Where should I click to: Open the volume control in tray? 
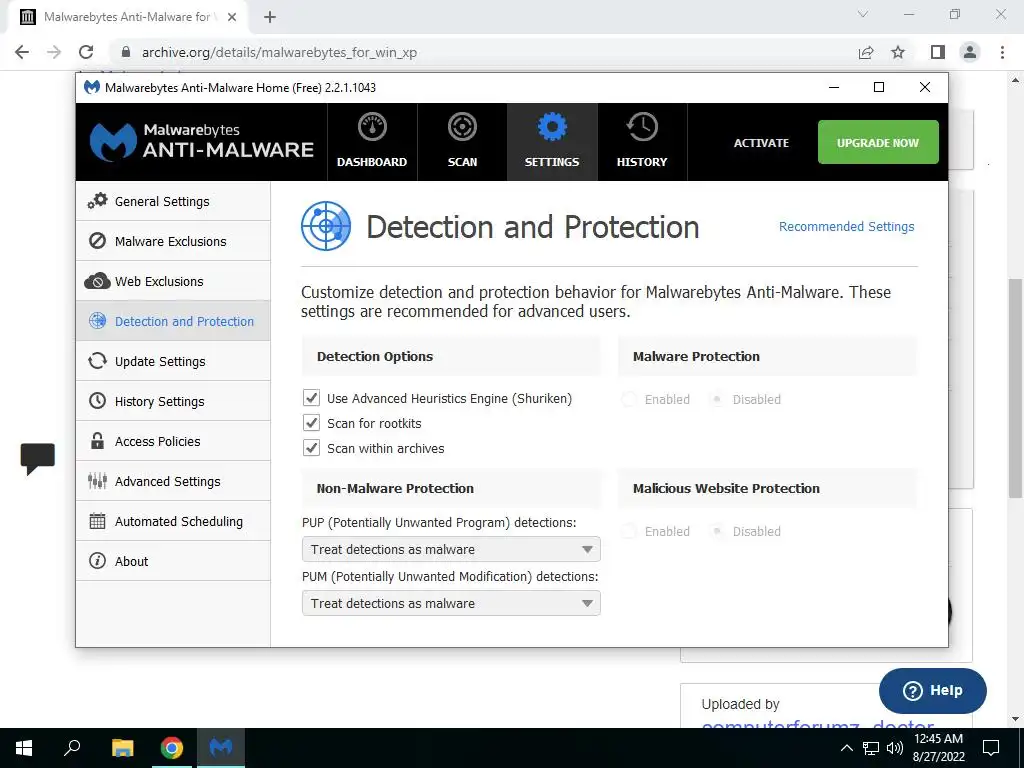tap(895, 748)
